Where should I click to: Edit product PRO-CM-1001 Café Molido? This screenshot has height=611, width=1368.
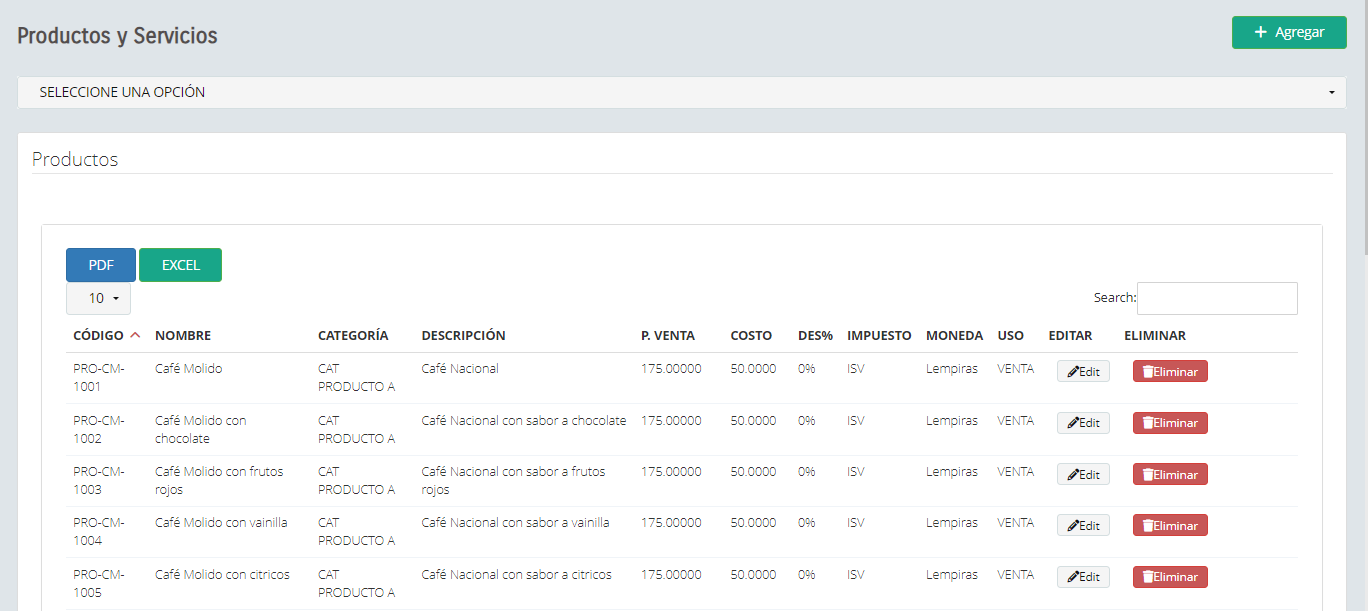1083,371
